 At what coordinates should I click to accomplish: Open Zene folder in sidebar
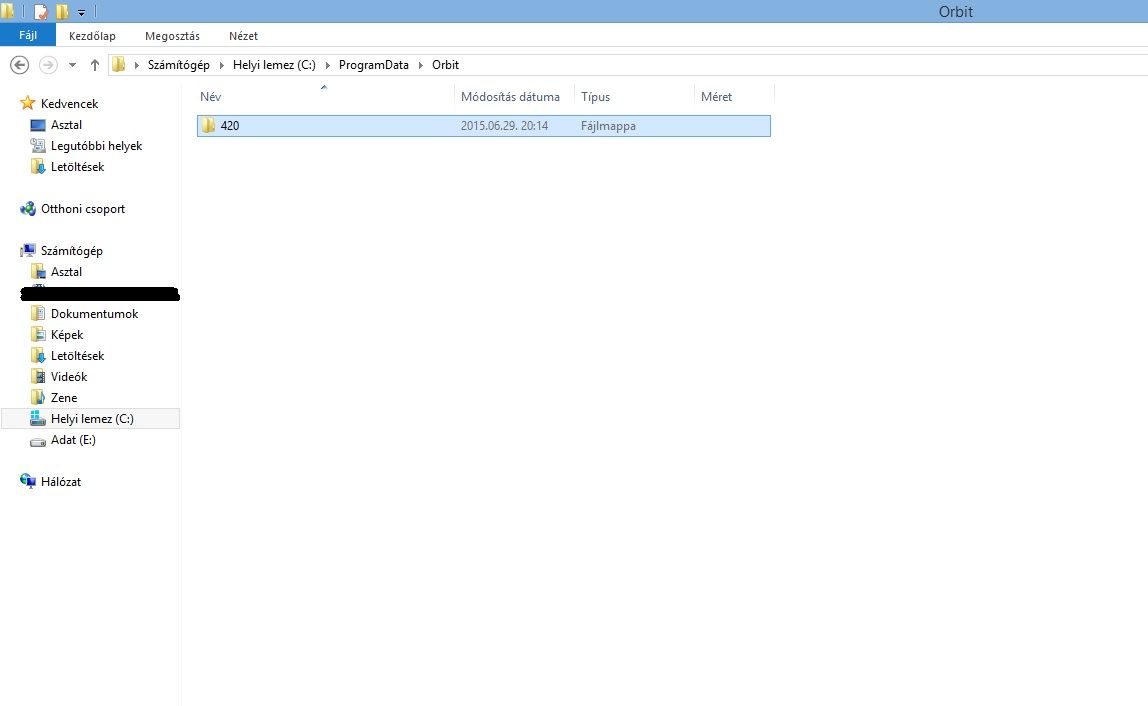click(x=64, y=398)
